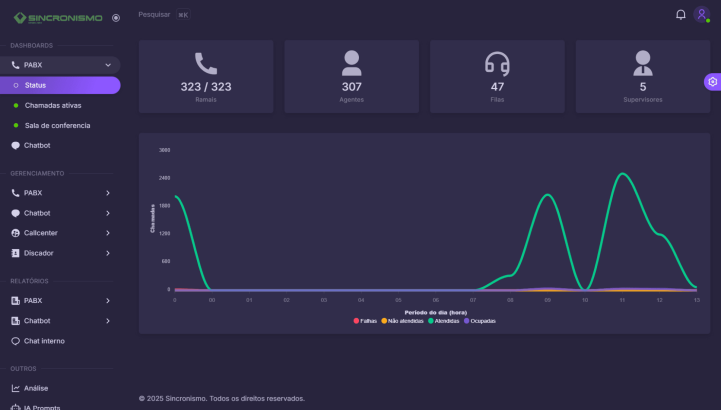Open the user profile avatar menu

[x=701, y=15]
